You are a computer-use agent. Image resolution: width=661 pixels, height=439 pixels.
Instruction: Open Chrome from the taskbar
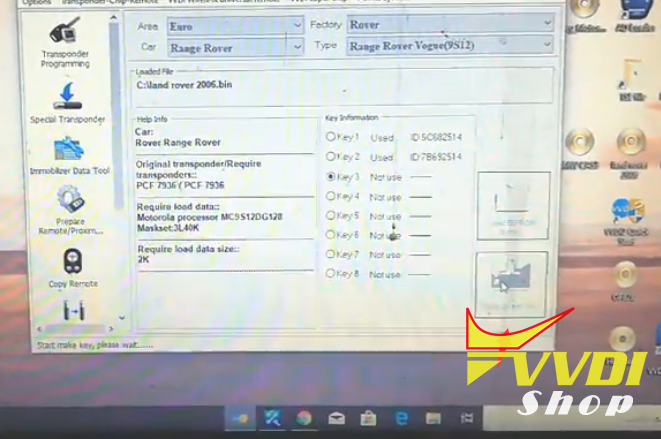(304, 418)
